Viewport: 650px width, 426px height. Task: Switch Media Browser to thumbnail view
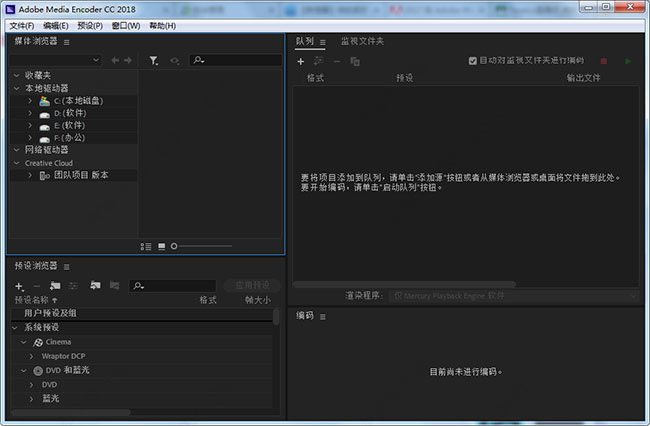(162, 247)
